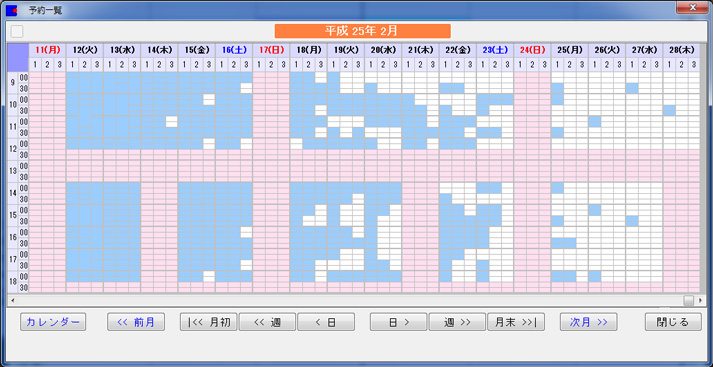Image resolution: width=713 pixels, height=367 pixels.
Task: Click the horizontal scrollbar thumb
Action: click(x=689, y=300)
